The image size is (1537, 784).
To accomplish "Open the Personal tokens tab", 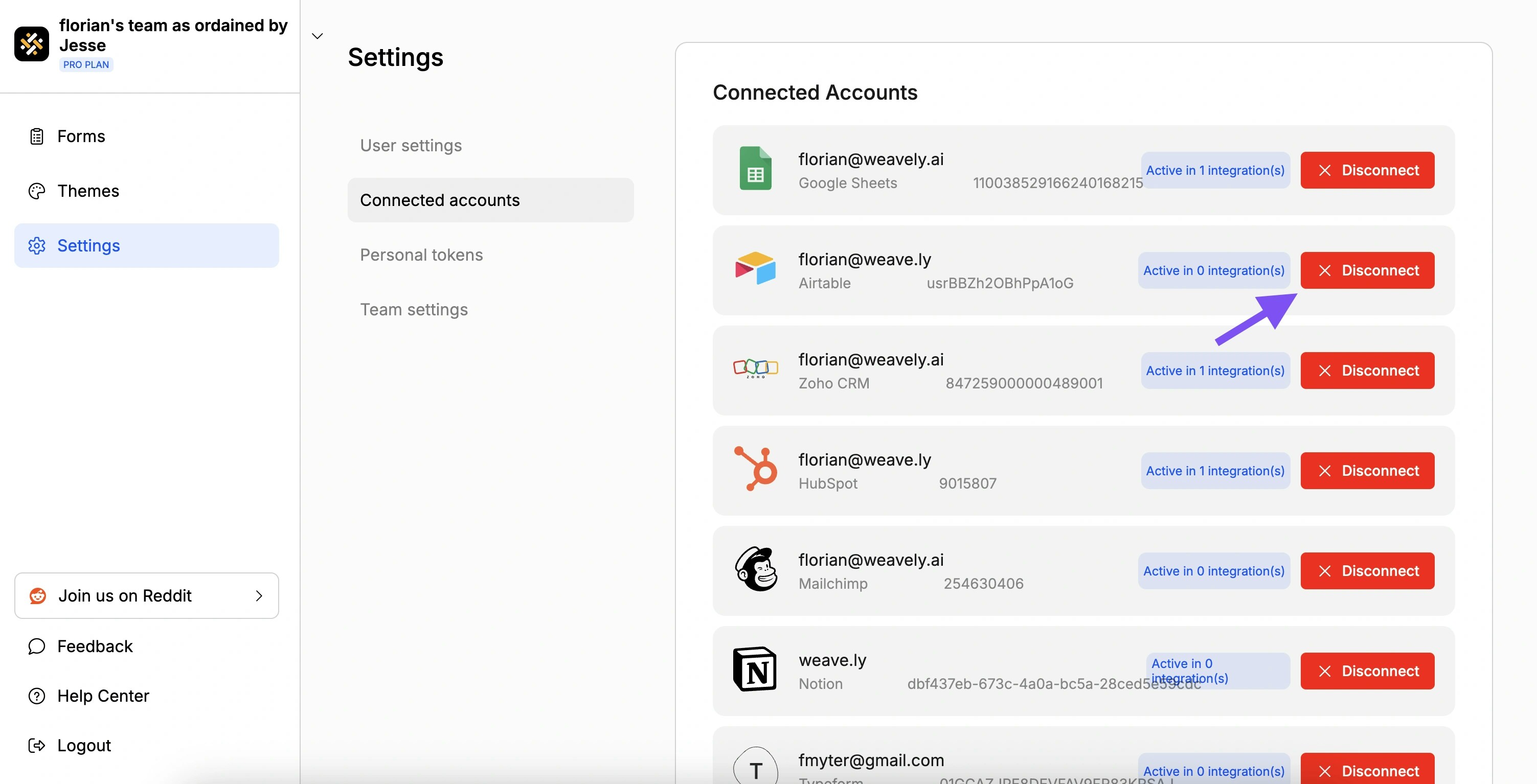I will point(421,254).
